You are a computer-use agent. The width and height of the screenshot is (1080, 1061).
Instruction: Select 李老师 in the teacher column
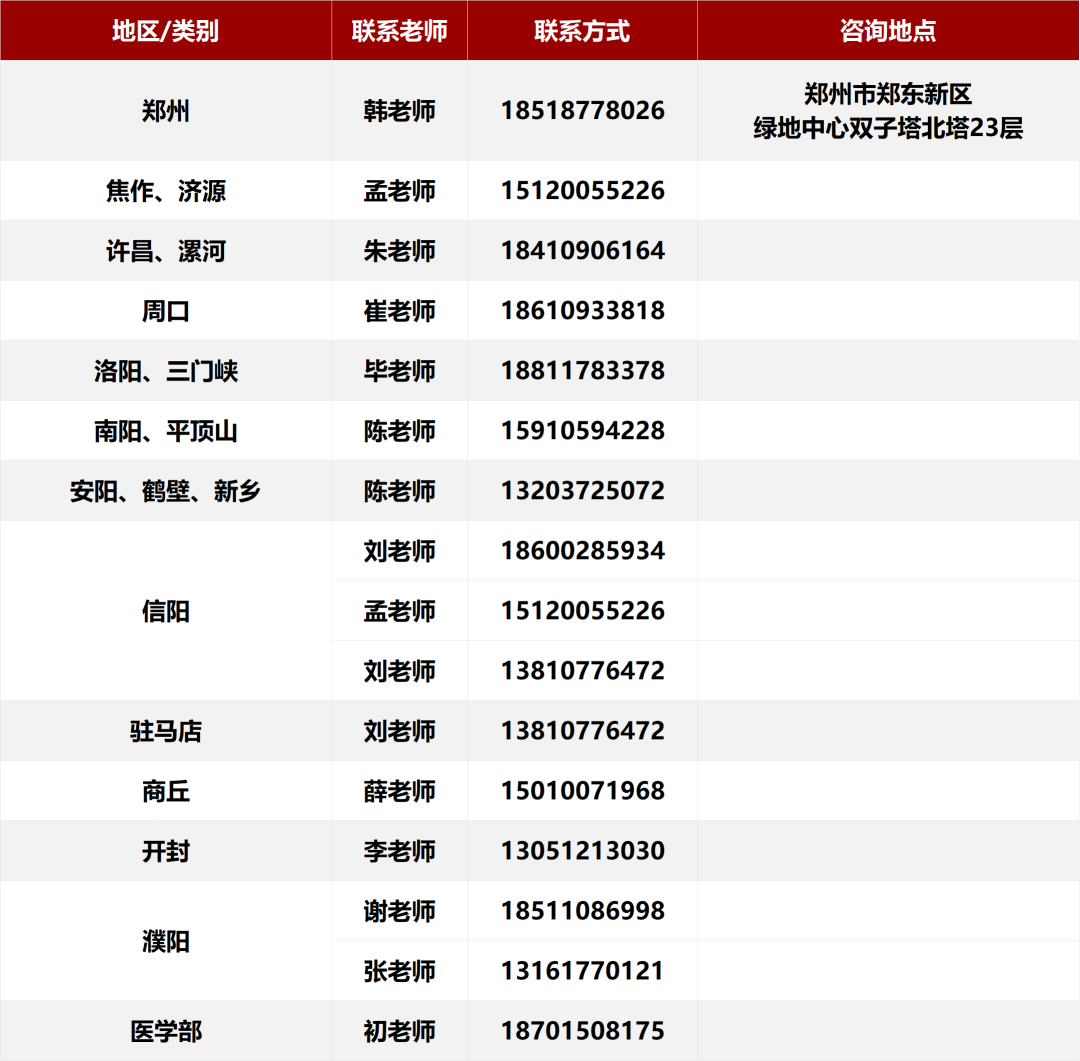click(x=399, y=851)
